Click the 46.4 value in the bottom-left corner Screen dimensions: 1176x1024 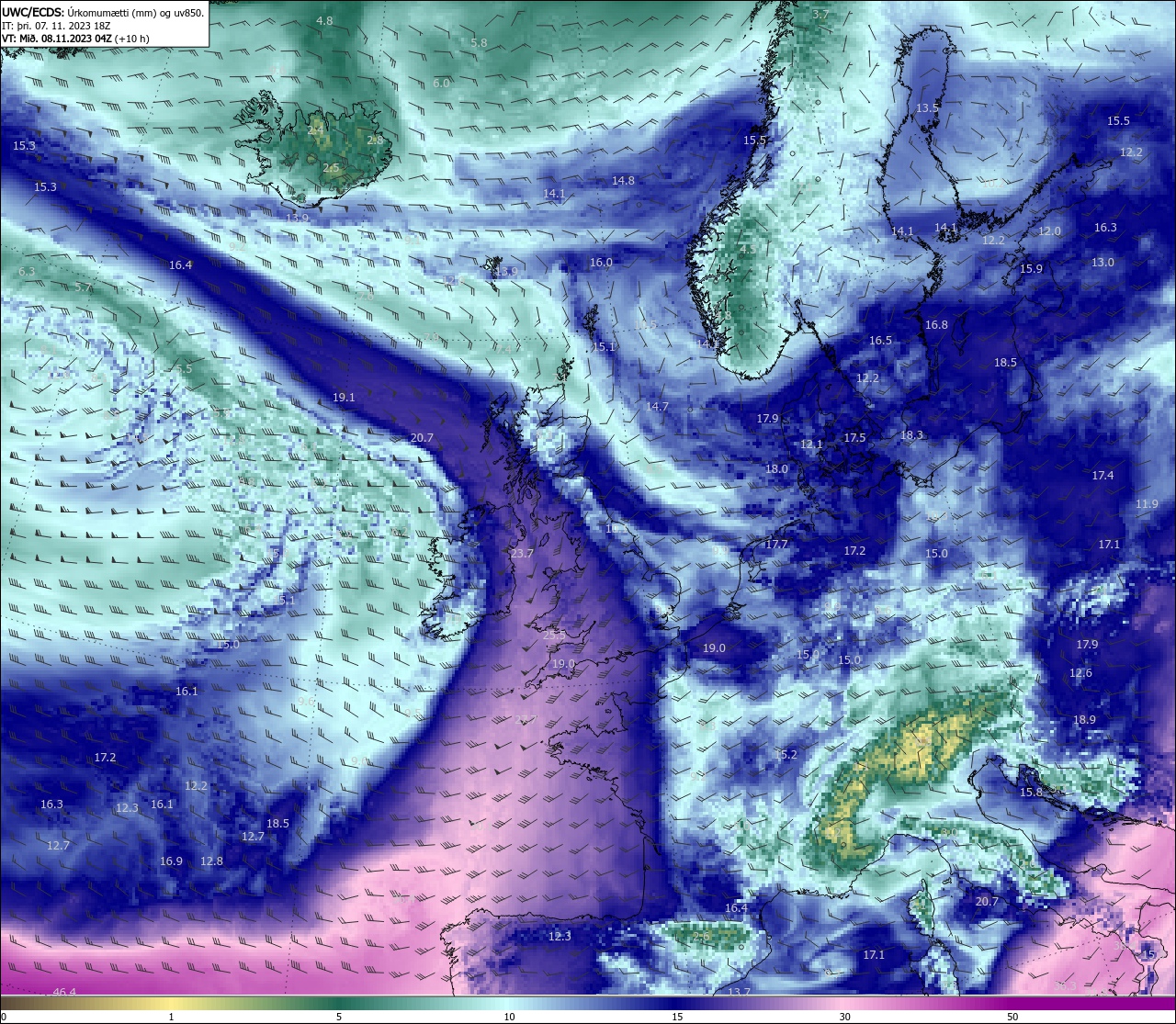(x=64, y=992)
